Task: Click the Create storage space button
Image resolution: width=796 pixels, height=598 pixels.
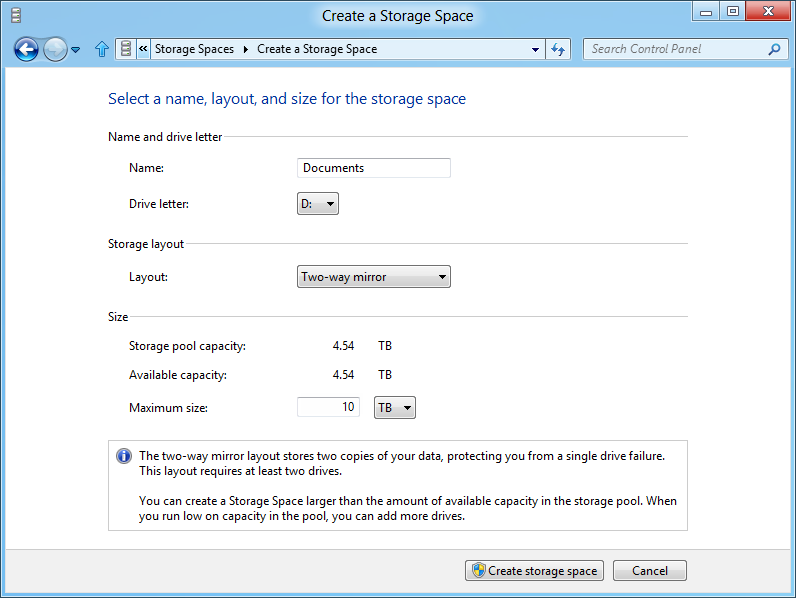Action: pyautogui.click(x=534, y=571)
